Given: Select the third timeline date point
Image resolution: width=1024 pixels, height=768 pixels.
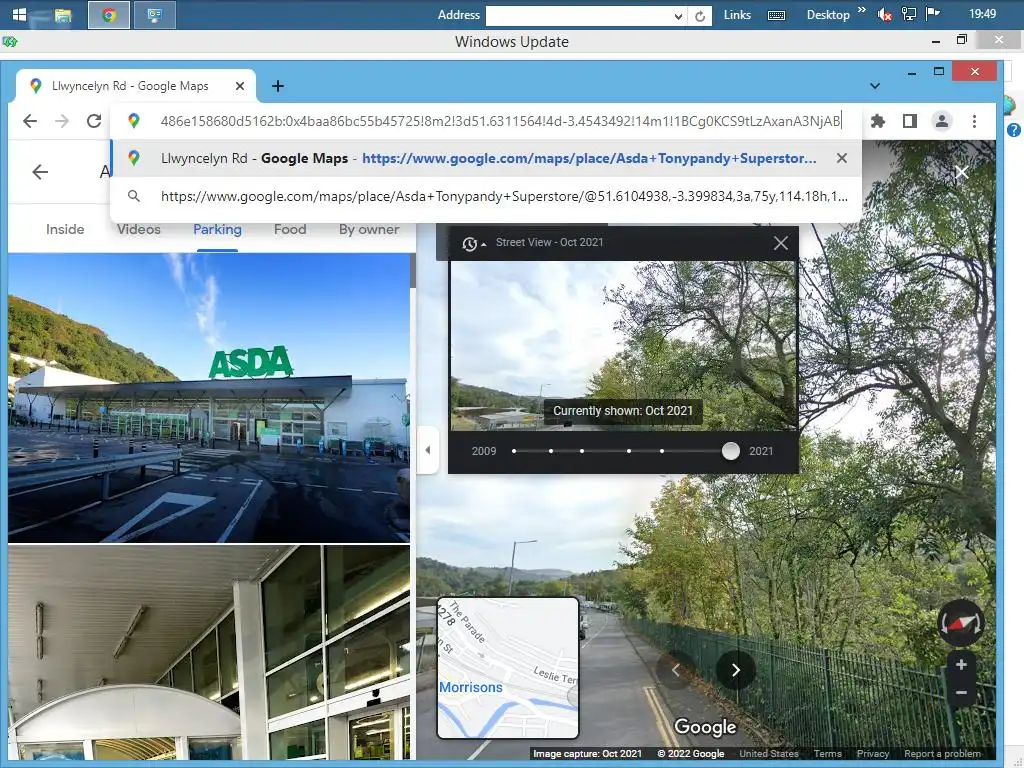Looking at the screenshot, I should click(x=582, y=451).
